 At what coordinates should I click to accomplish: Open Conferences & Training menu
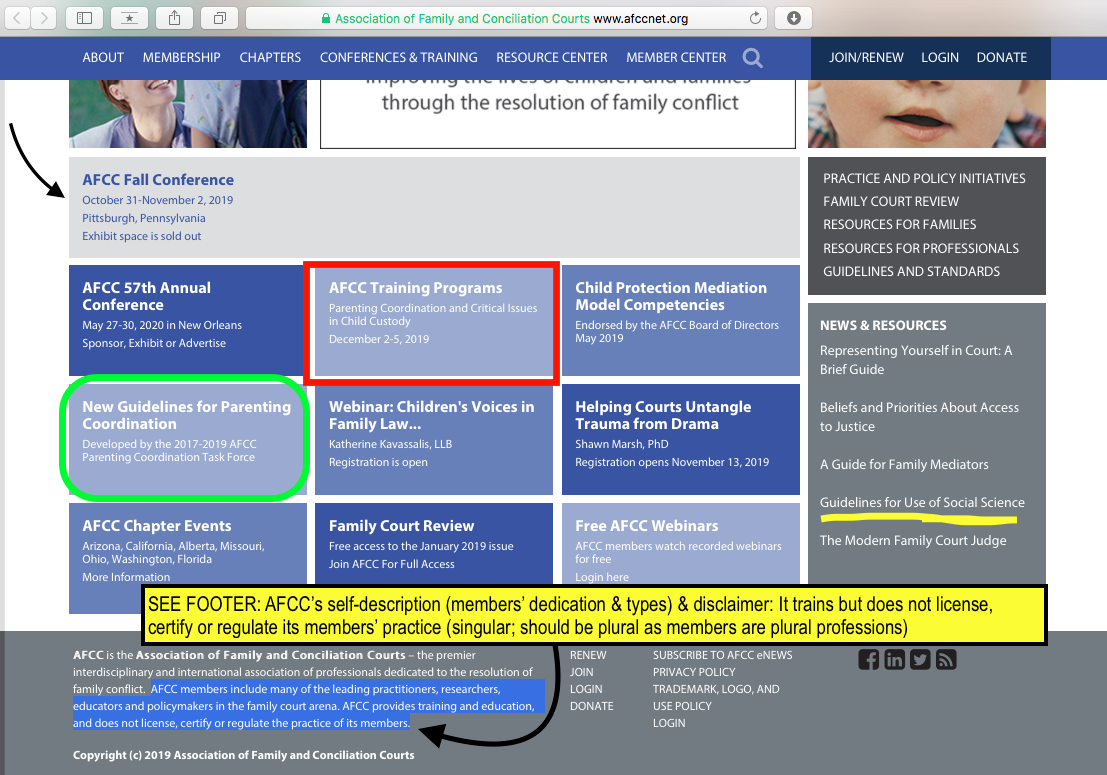click(398, 57)
